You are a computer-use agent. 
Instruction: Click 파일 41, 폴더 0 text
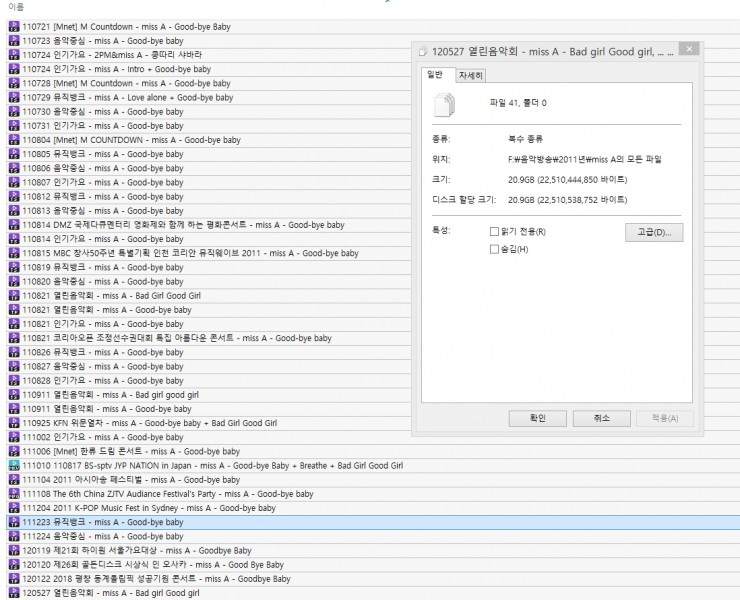(518, 103)
